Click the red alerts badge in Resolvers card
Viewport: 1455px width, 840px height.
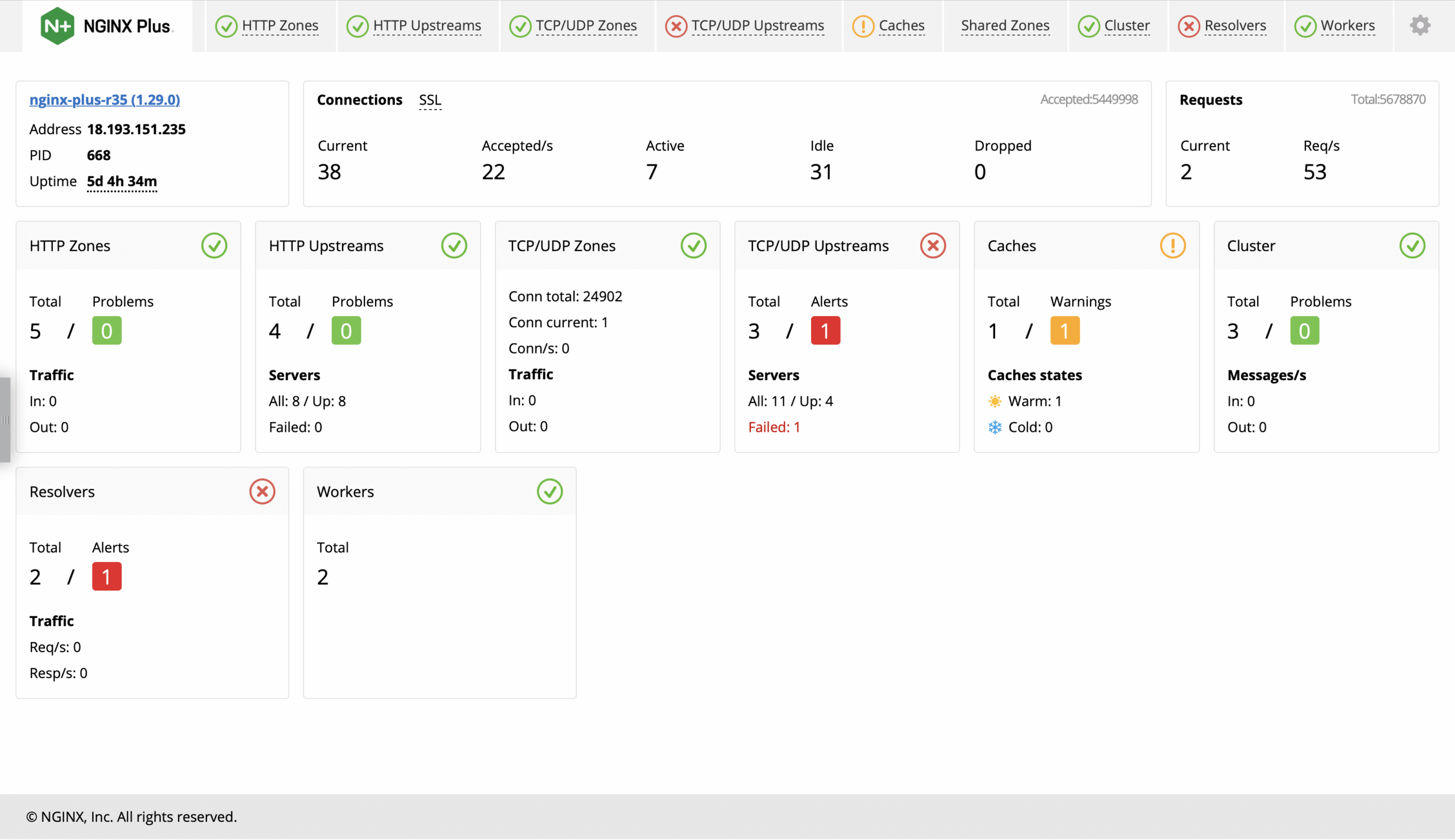(x=106, y=576)
